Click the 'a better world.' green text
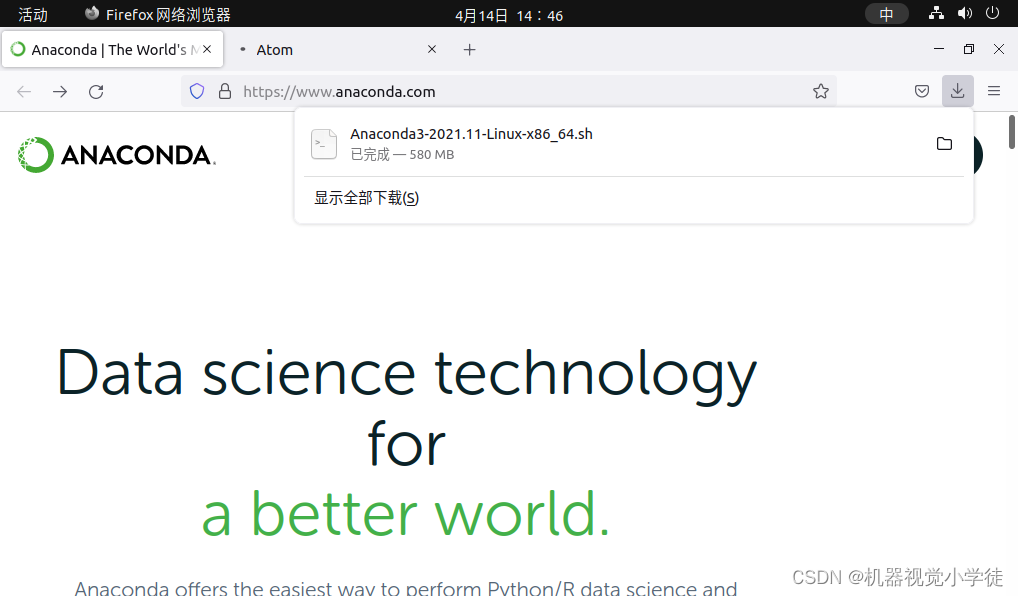This screenshot has height=596, width=1018. click(406, 514)
